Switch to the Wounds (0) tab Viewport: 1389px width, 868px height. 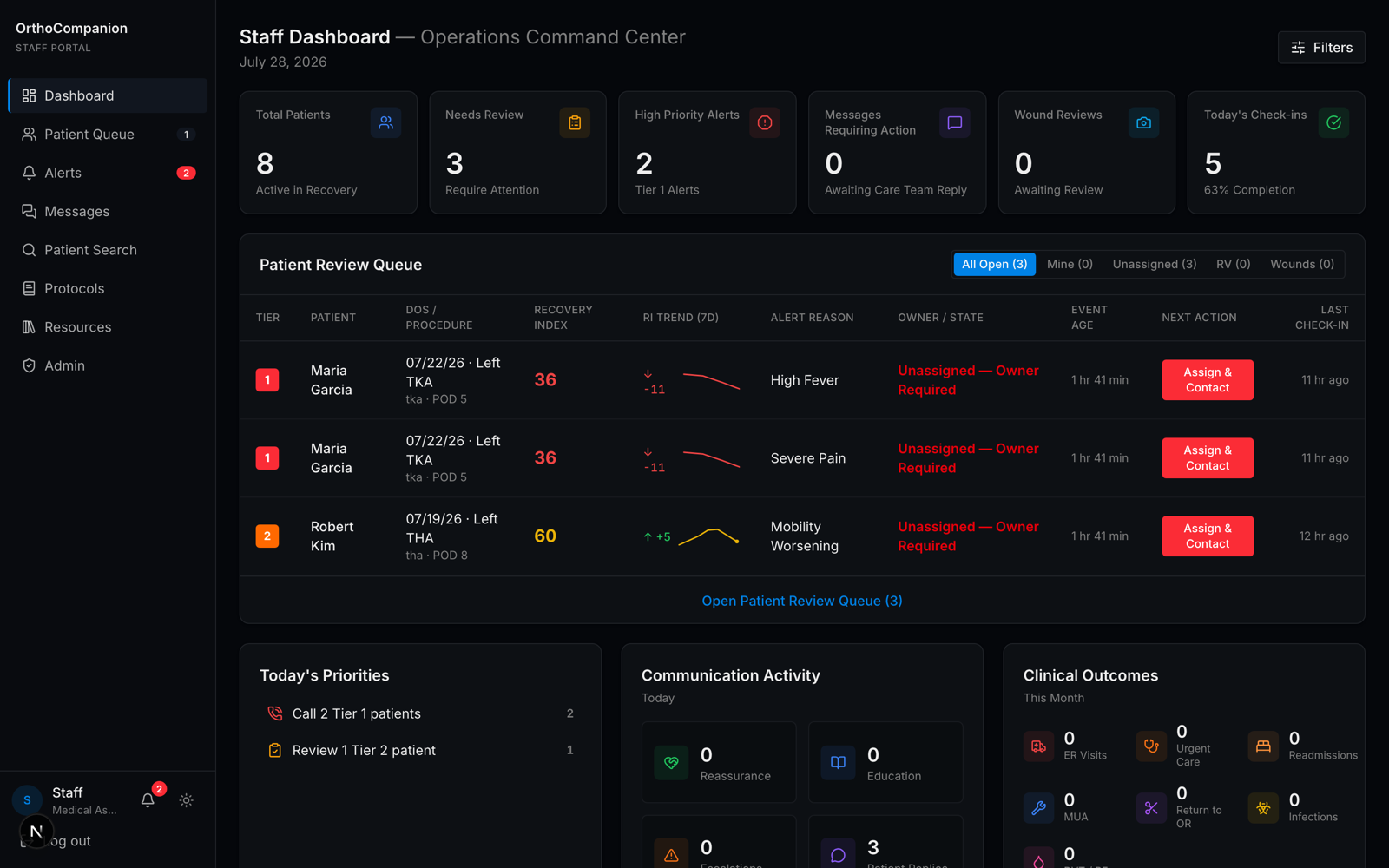(x=1302, y=264)
